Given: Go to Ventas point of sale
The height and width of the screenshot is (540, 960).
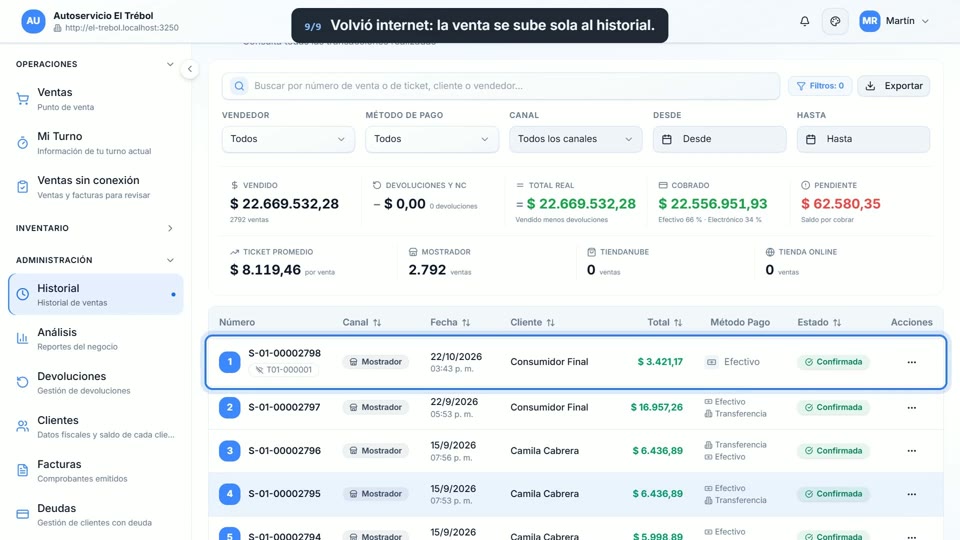Looking at the screenshot, I should (x=96, y=99).
